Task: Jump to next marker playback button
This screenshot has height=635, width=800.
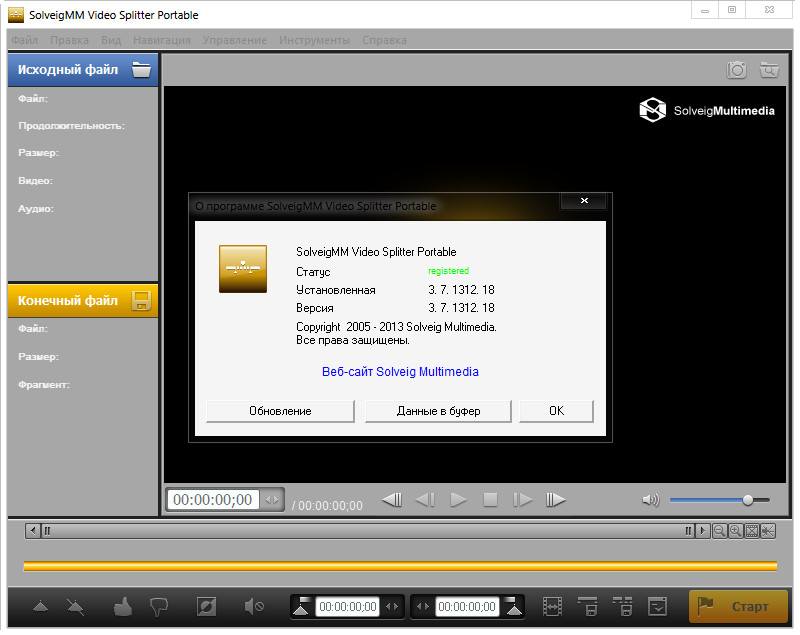Action: 556,500
